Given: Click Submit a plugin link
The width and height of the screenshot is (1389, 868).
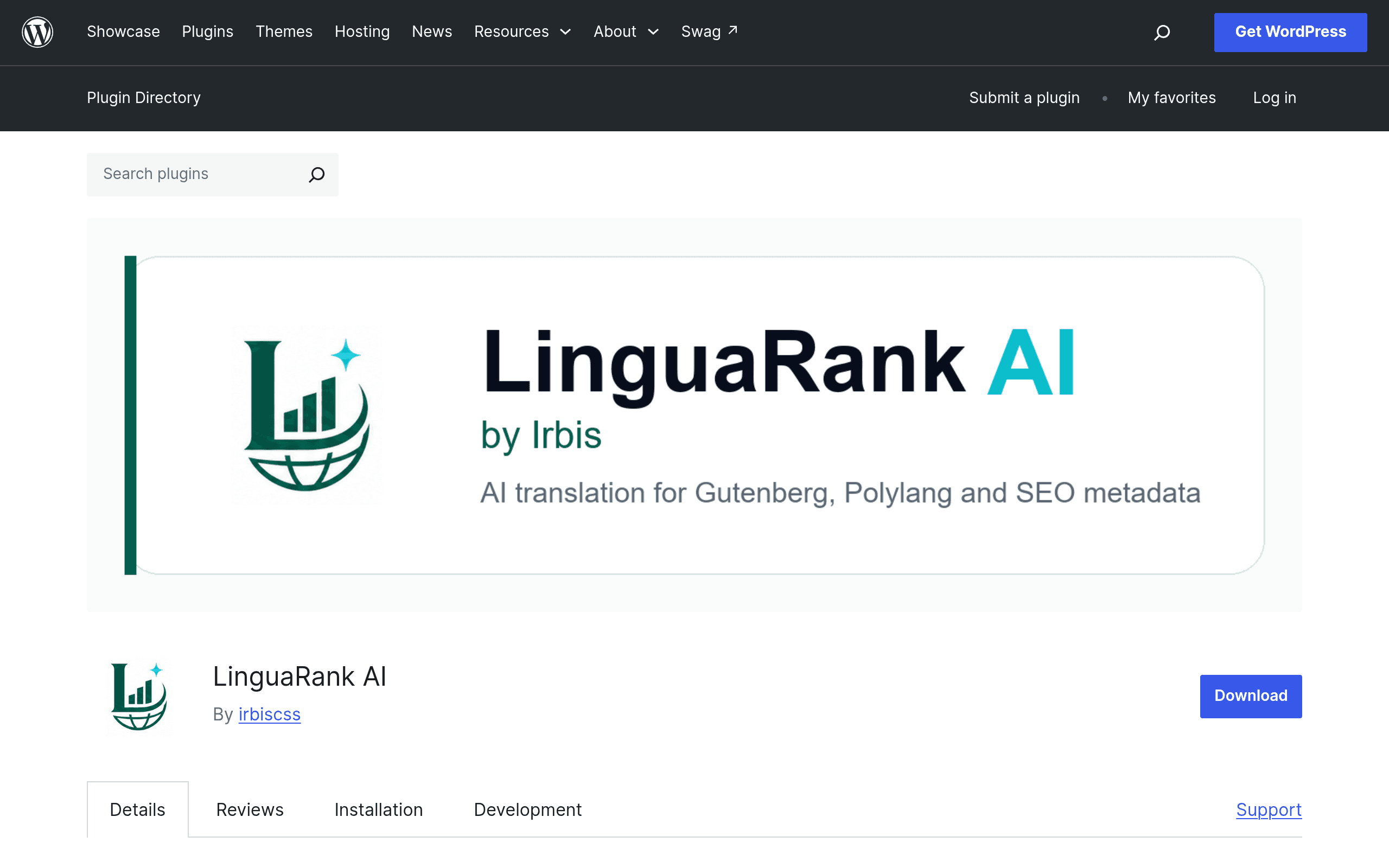Looking at the screenshot, I should (1024, 98).
